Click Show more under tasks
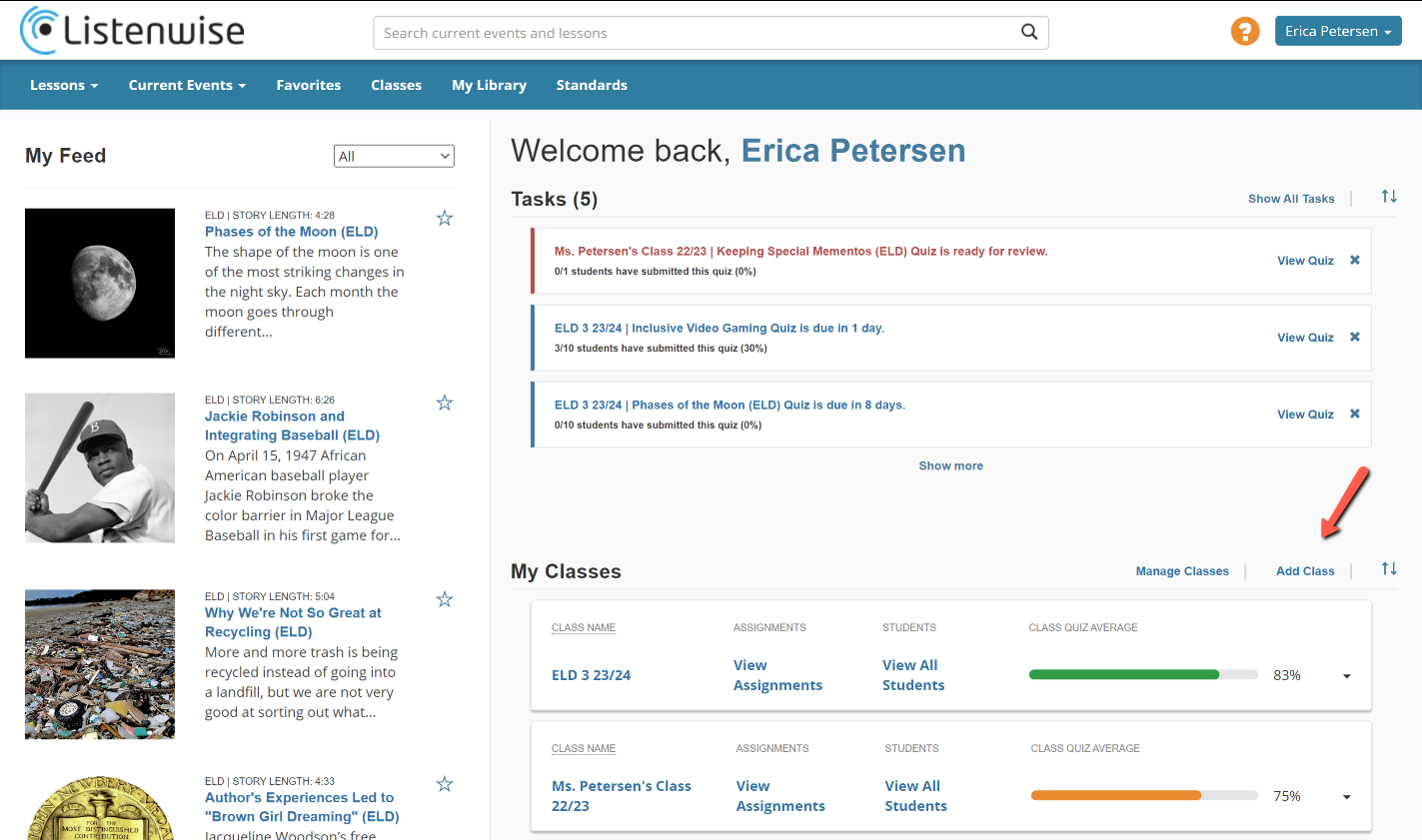The image size is (1422, 840). pyautogui.click(x=951, y=465)
